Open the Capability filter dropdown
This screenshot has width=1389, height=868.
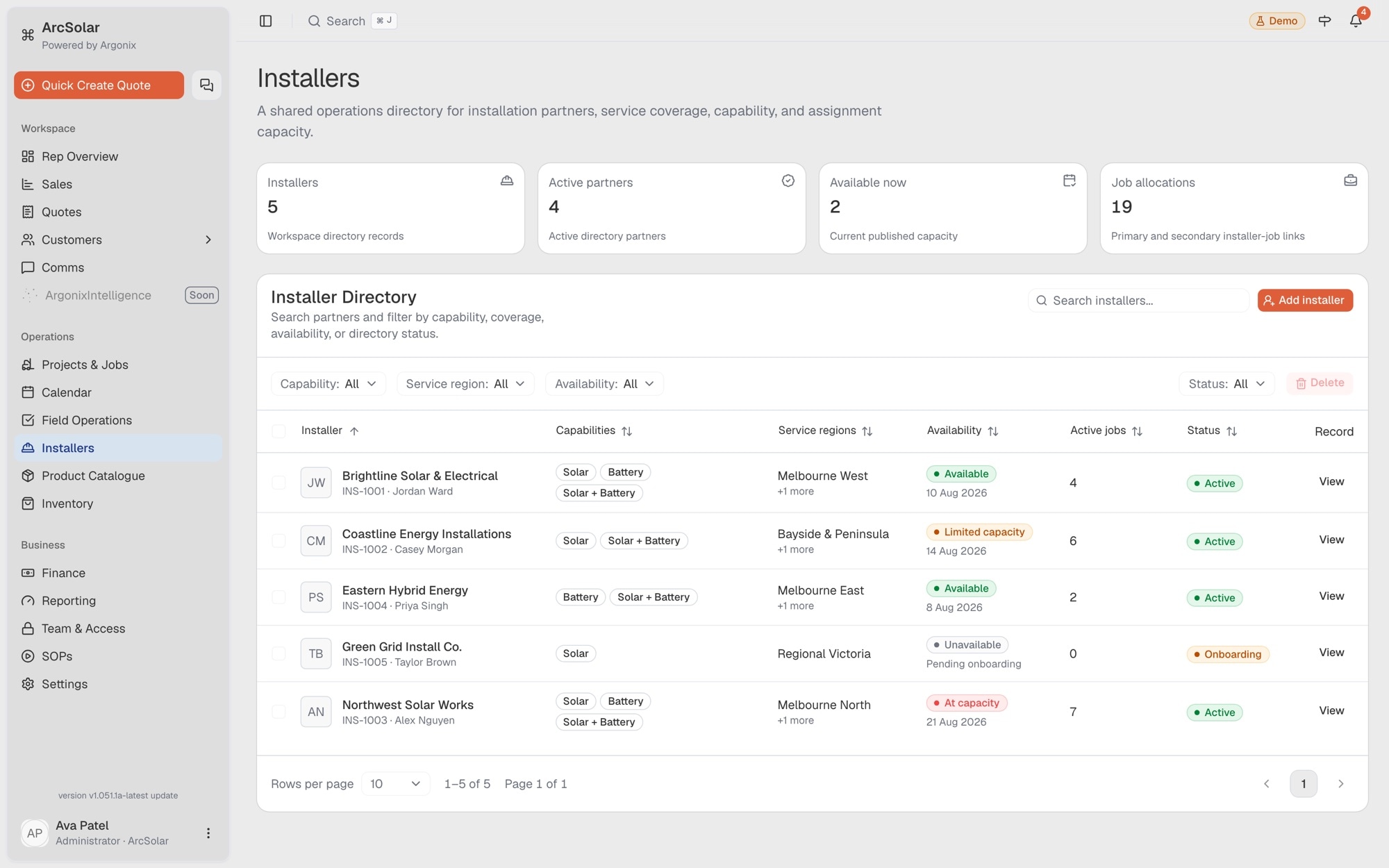pos(328,384)
